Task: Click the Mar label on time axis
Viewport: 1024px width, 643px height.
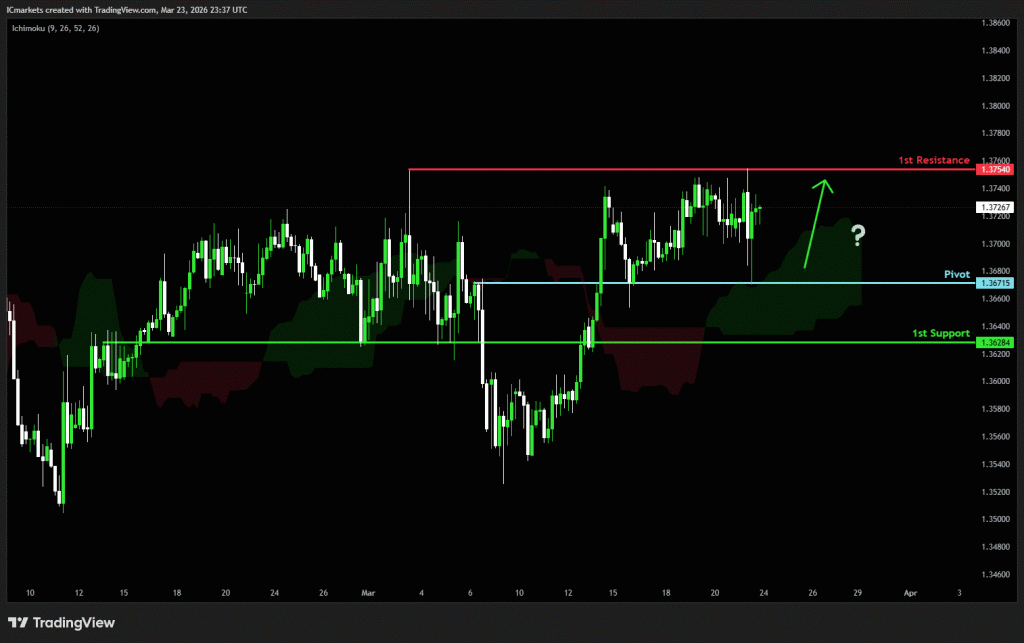Action: tap(366, 592)
